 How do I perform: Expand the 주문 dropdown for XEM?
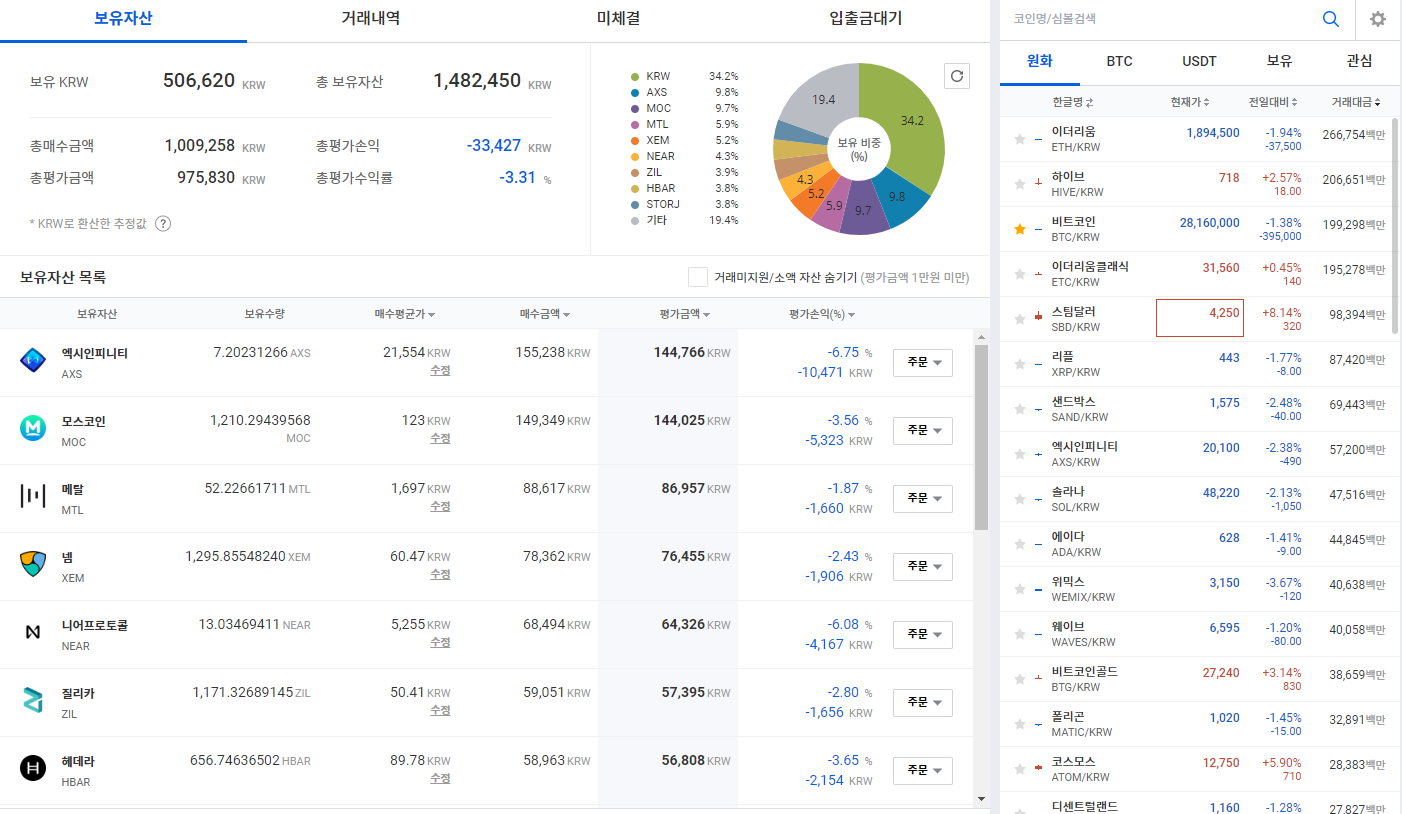923,567
